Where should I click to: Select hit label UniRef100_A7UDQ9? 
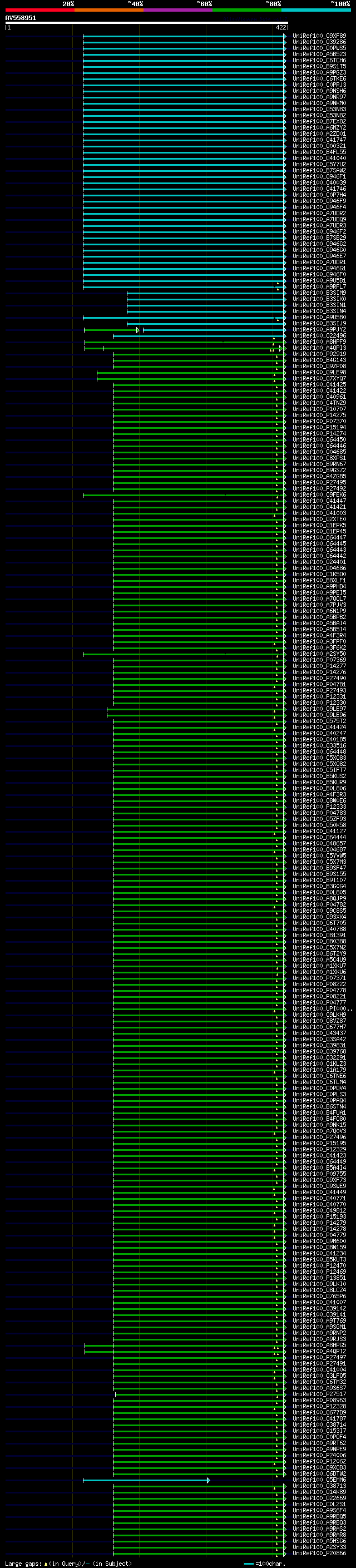tap(319, 220)
